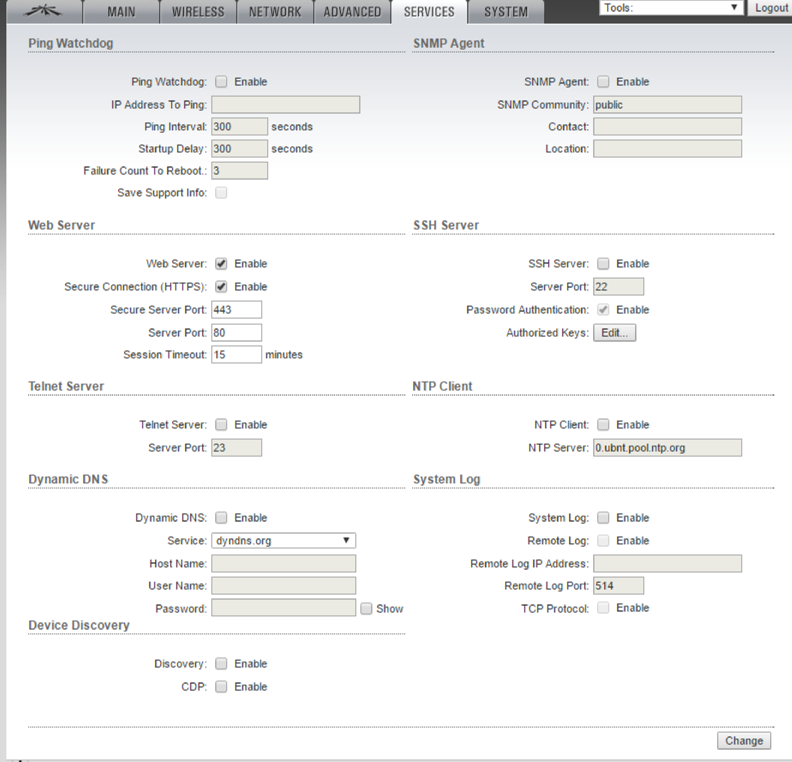Click the NTP Server field
The height and width of the screenshot is (762, 792).
click(667, 447)
